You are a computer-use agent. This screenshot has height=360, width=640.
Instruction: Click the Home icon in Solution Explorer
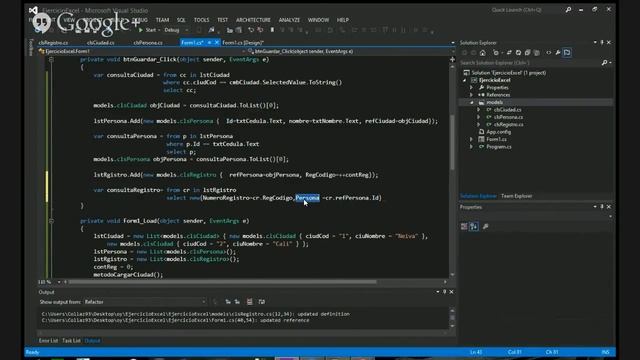483,53
